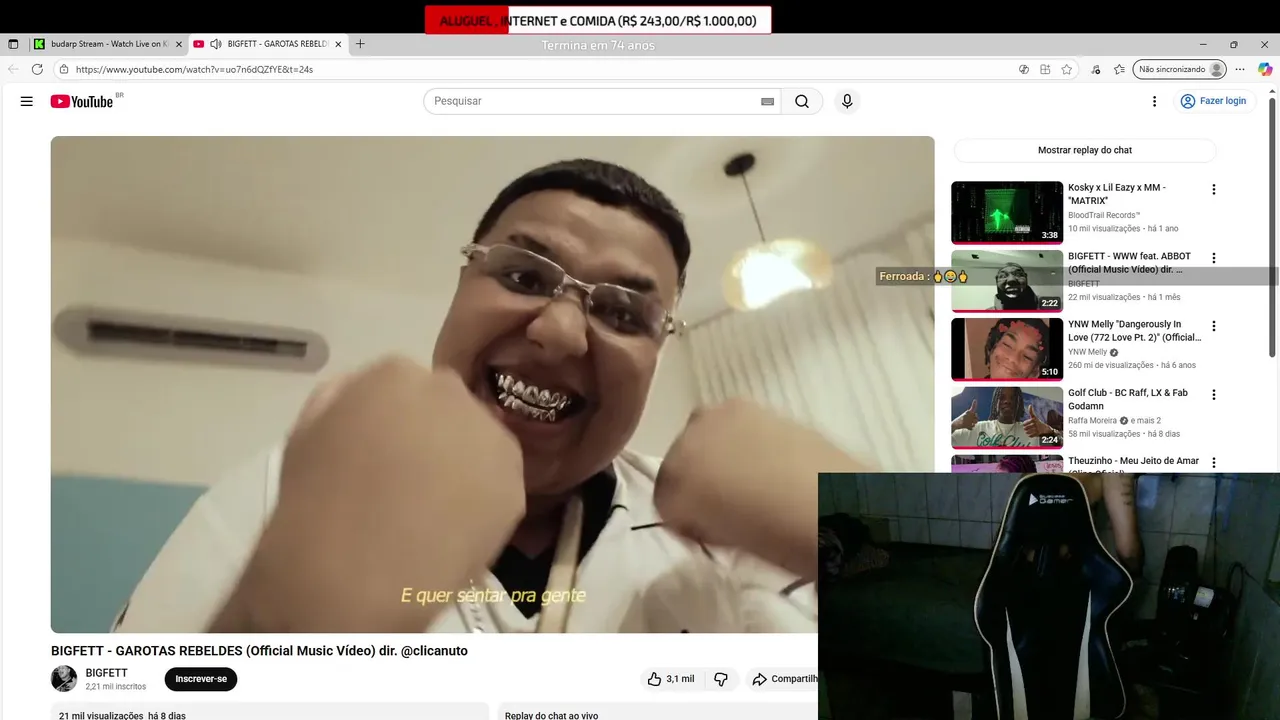This screenshot has width=1280, height=720.
Task: Open the BIGFETT WWW 2:22 thumbnail
Action: [1007, 281]
